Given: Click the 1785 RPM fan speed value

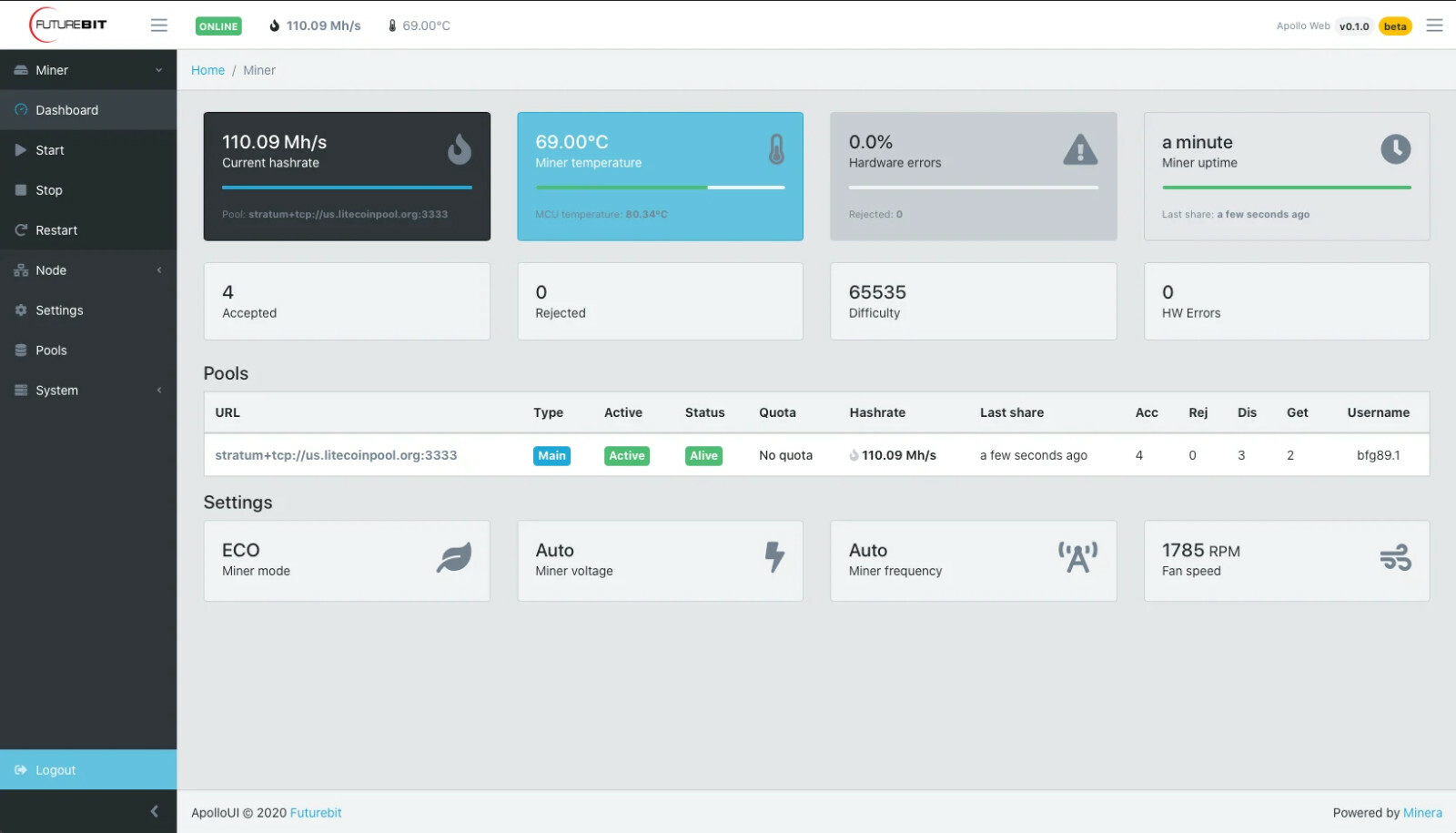Looking at the screenshot, I should tap(1201, 550).
